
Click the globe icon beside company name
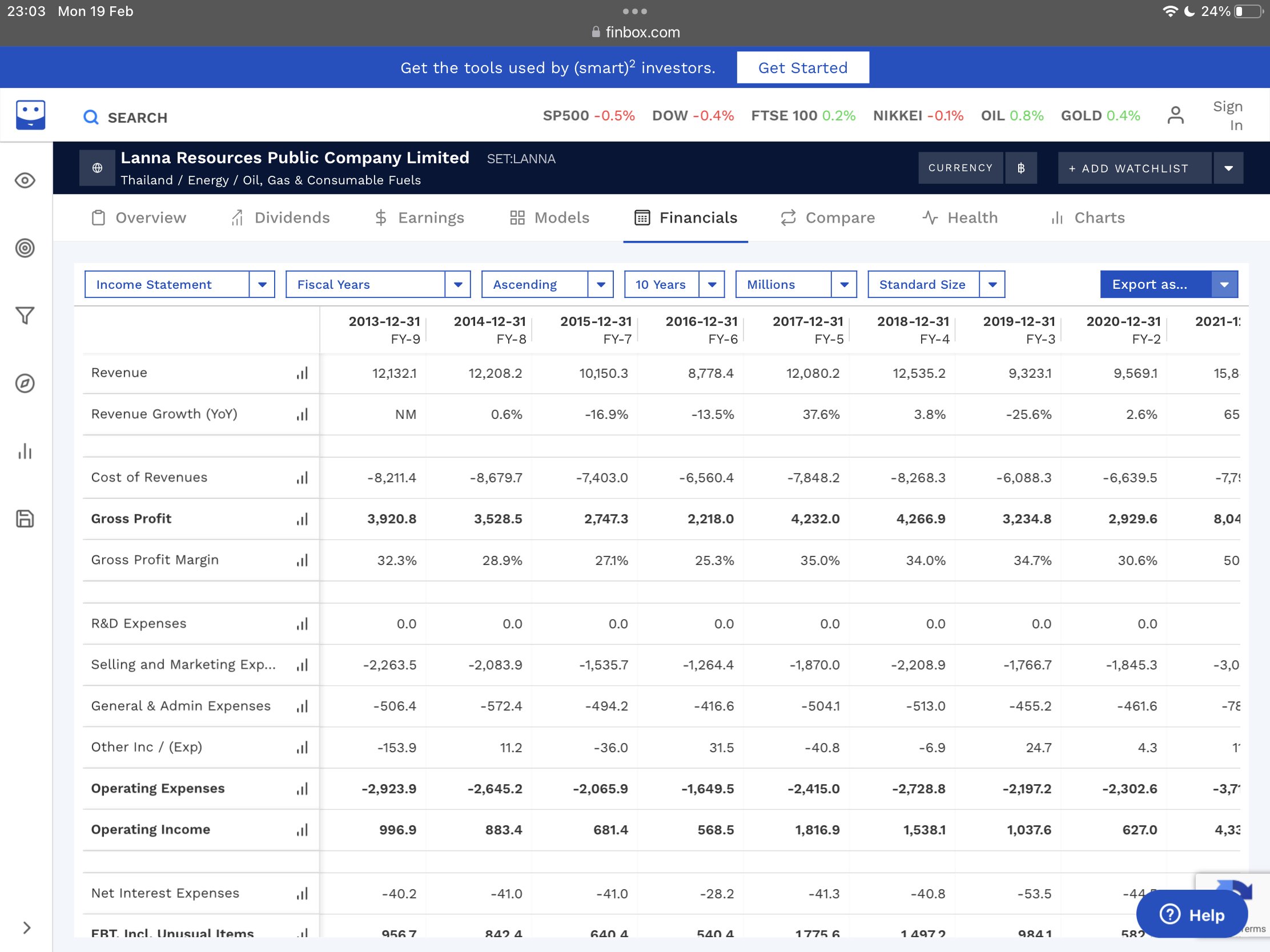[x=98, y=168]
